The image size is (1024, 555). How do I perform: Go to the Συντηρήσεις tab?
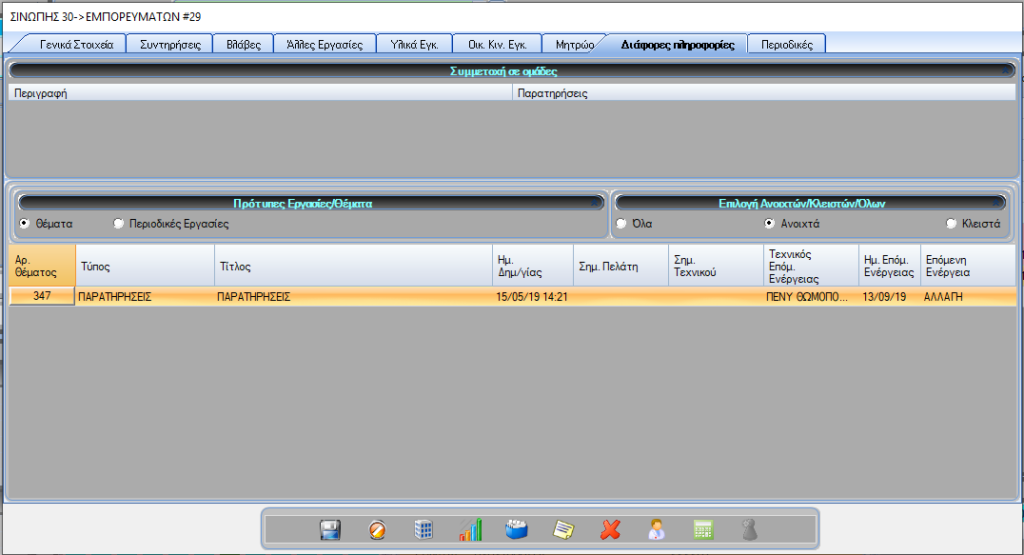[x=170, y=45]
